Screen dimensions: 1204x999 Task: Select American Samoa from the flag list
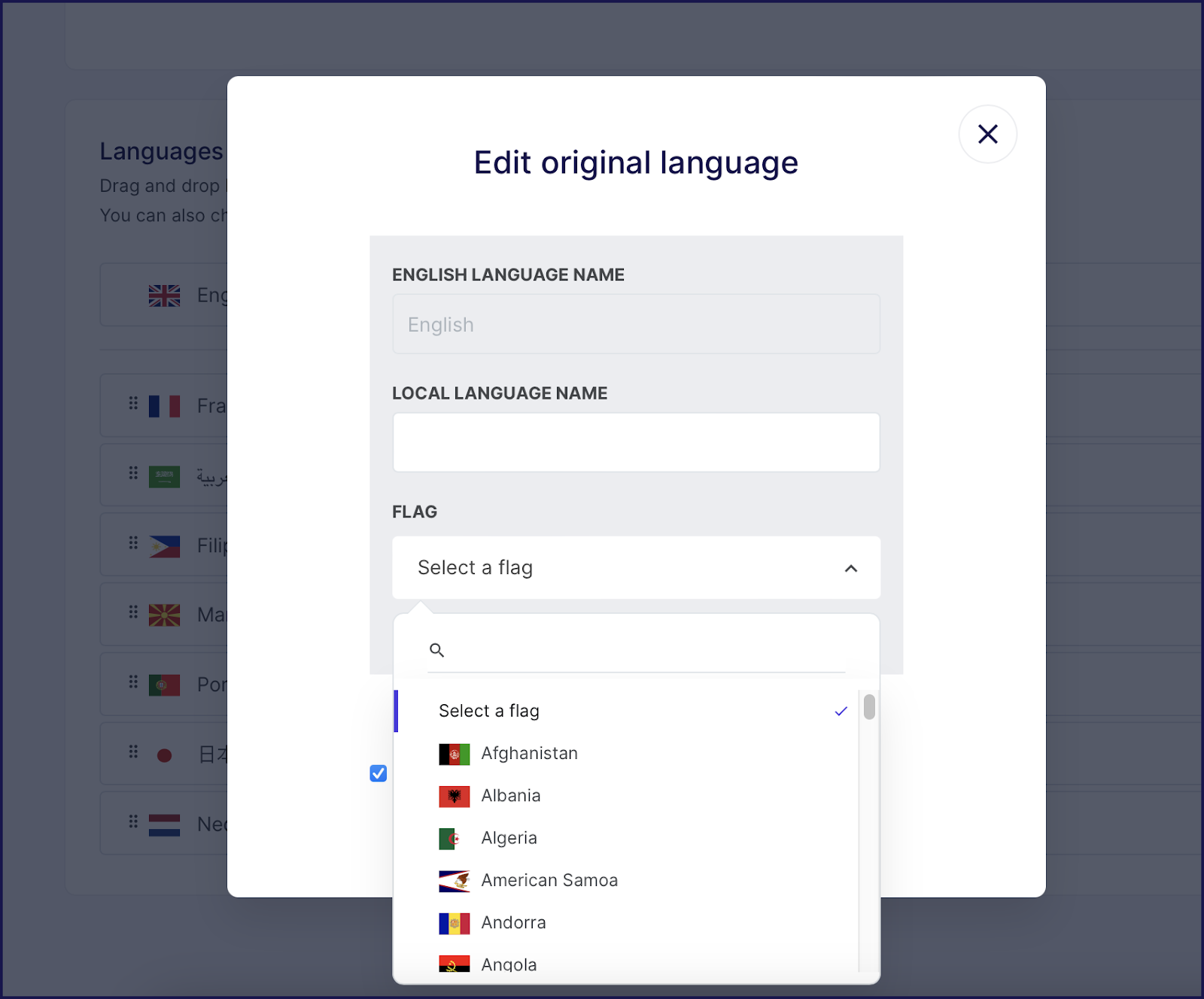[626, 880]
